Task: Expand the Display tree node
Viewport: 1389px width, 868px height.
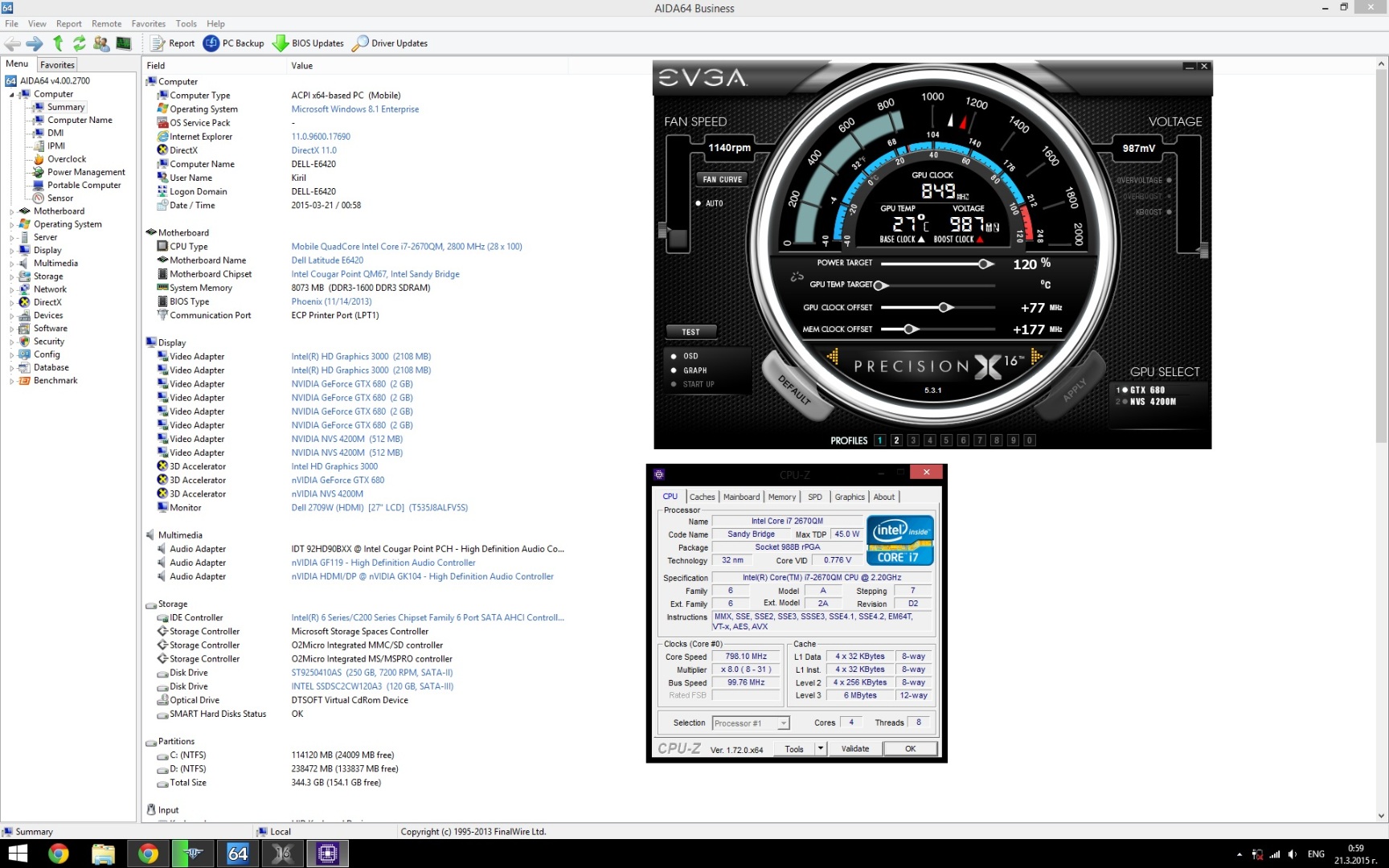Action: [12, 251]
